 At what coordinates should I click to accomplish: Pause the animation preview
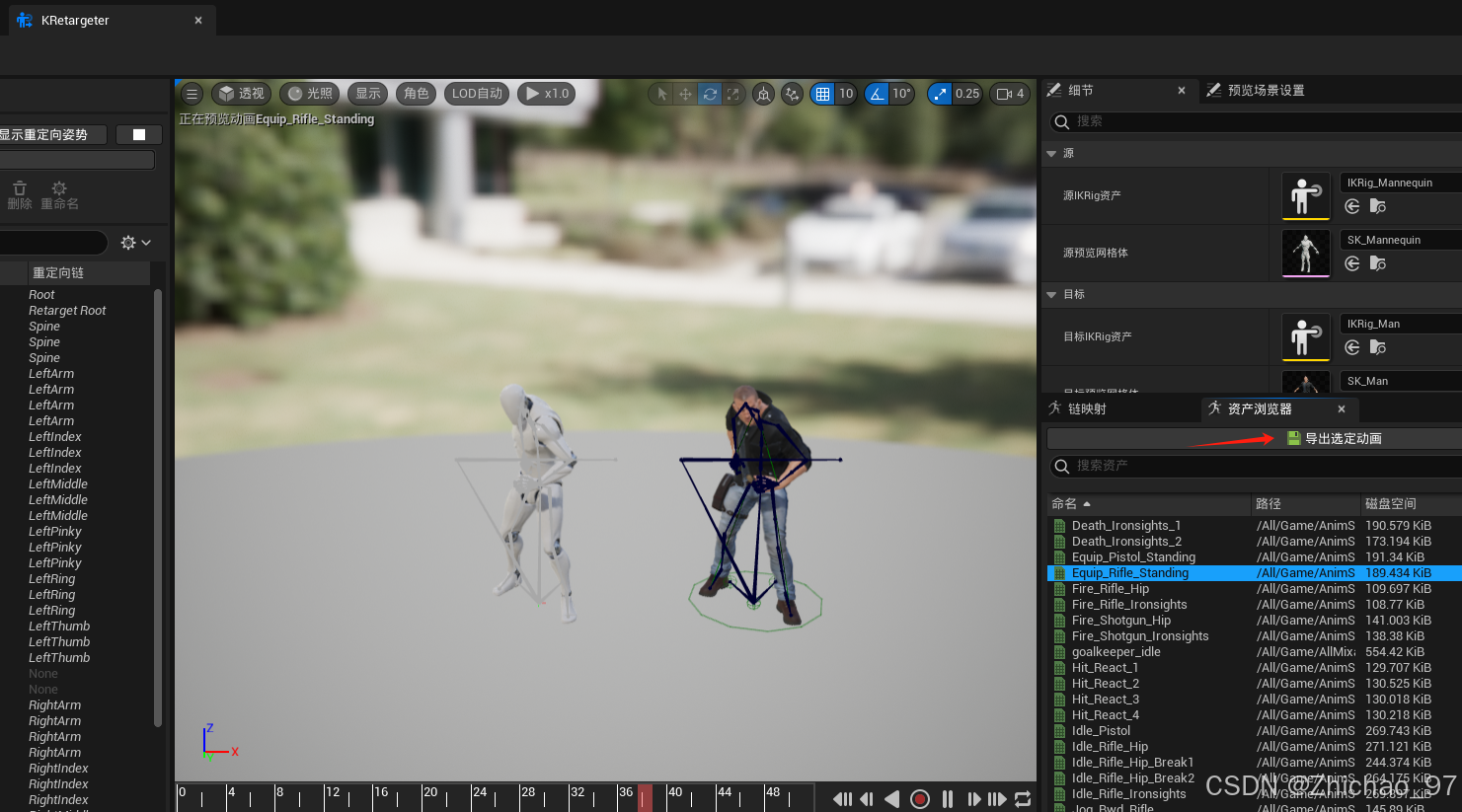coord(948,799)
